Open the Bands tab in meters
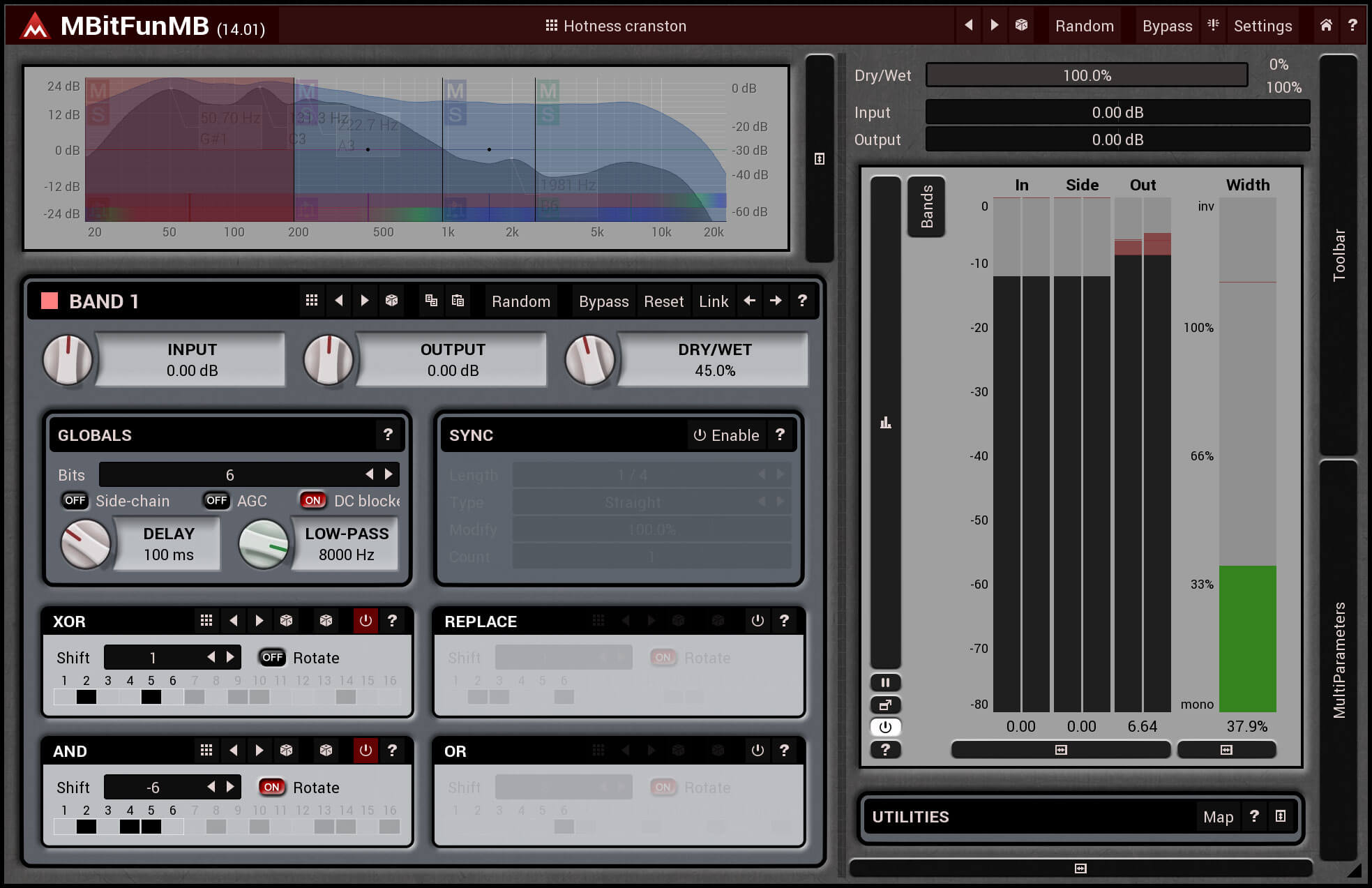The width and height of the screenshot is (1372, 888). click(x=926, y=206)
